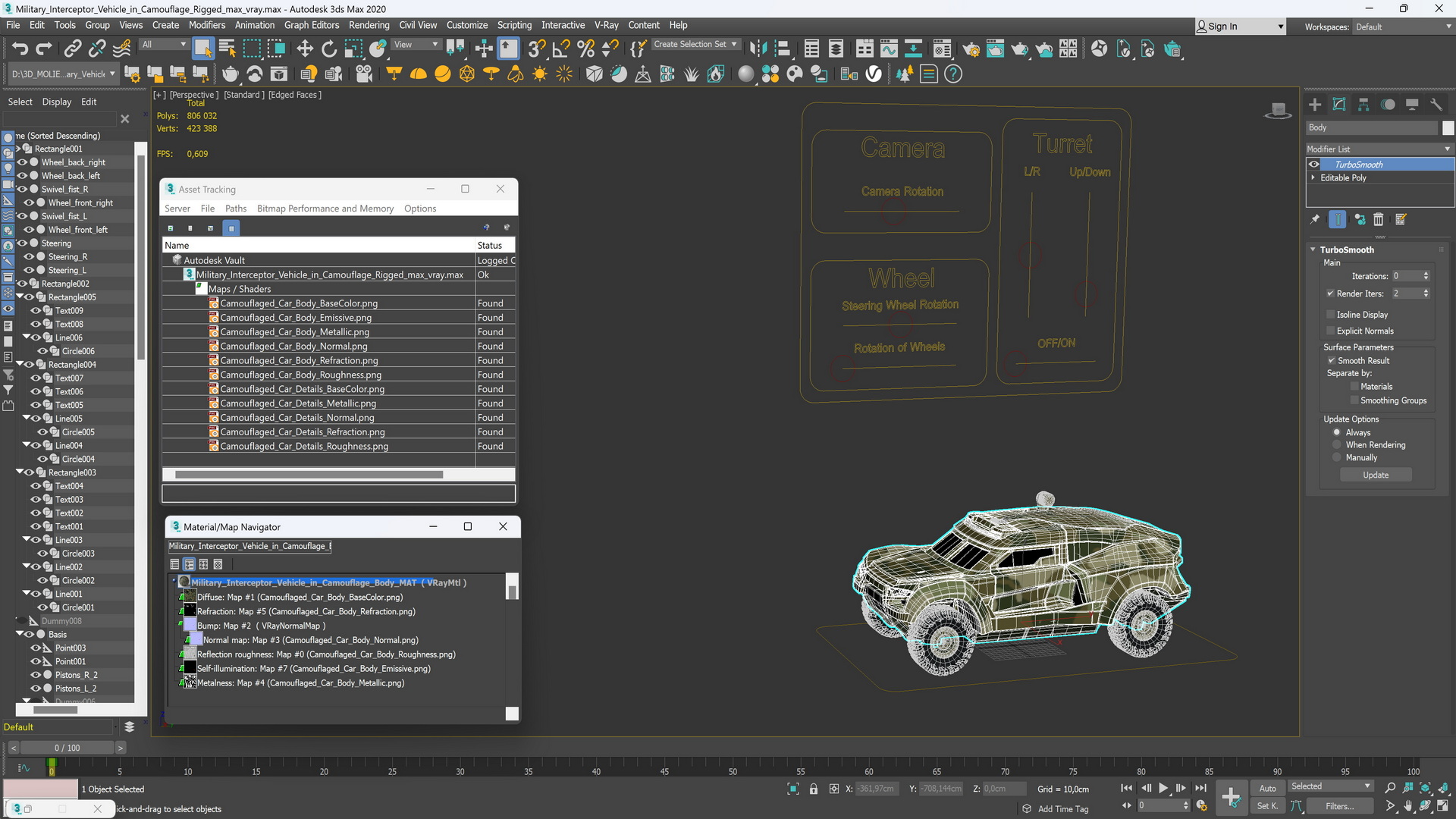Image resolution: width=1456 pixels, height=819 pixels.
Task: Open Bitmap Performance and Memory menu
Action: (x=325, y=209)
